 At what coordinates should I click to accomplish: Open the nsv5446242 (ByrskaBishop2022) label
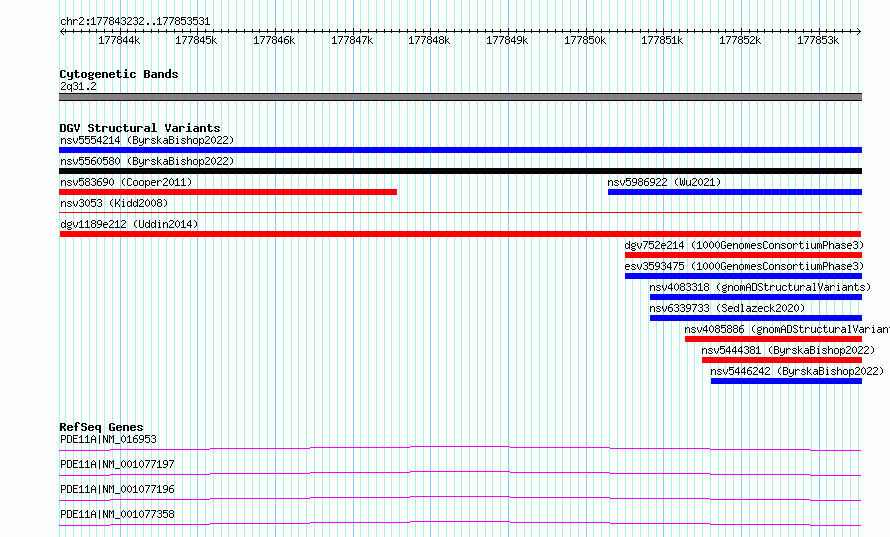[797, 371]
